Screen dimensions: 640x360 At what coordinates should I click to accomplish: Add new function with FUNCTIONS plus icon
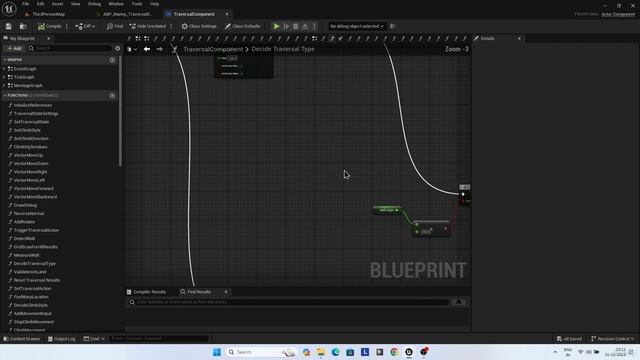point(112,96)
